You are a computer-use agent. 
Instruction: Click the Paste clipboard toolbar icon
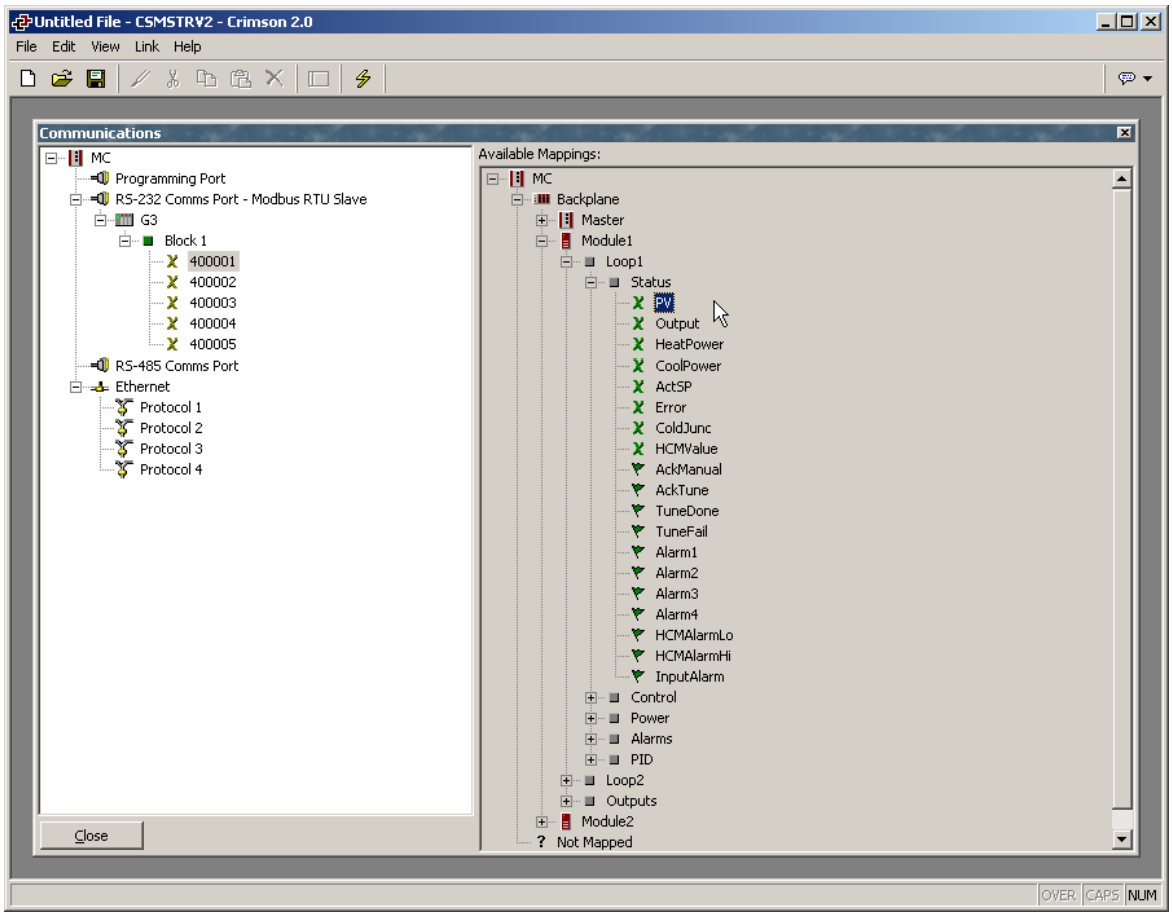[x=240, y=78]
